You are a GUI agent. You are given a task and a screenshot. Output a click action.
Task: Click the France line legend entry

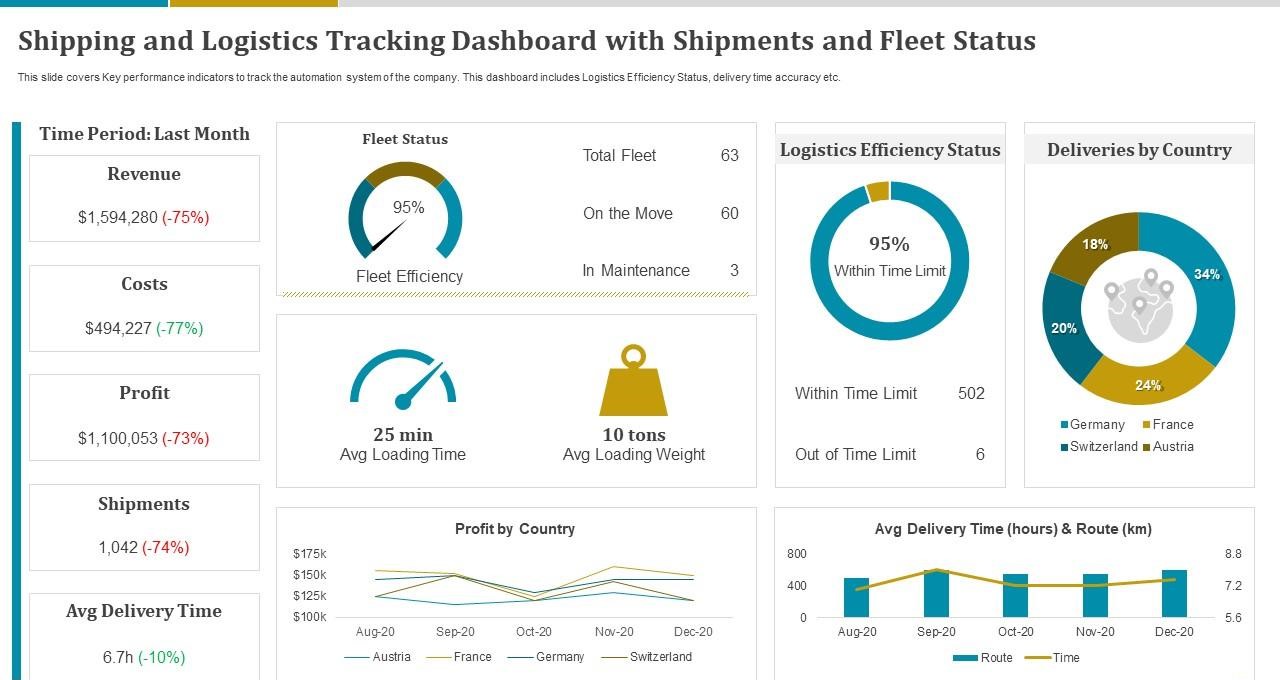tap(458, 657)
